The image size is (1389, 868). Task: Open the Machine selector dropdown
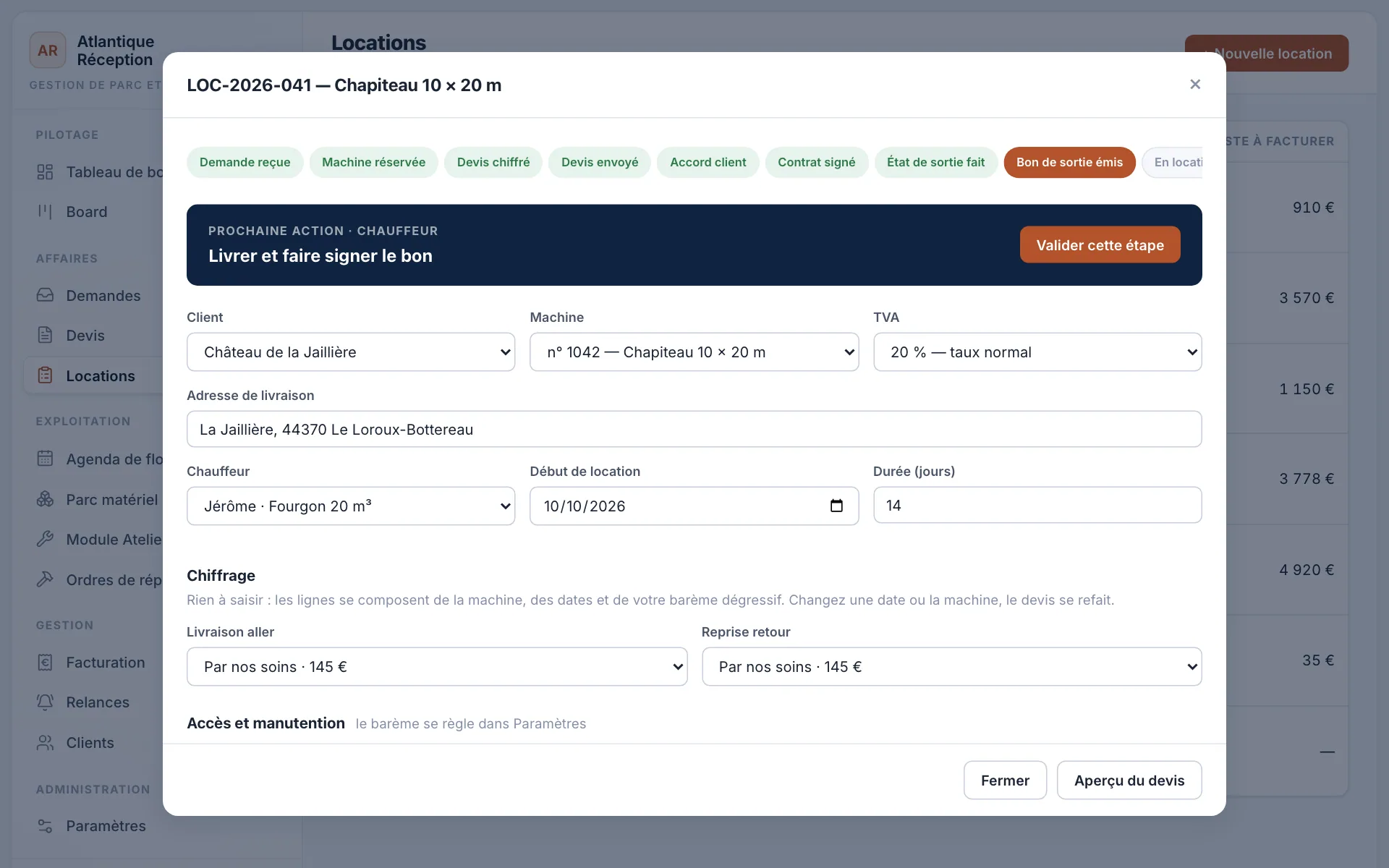point(694,352)
